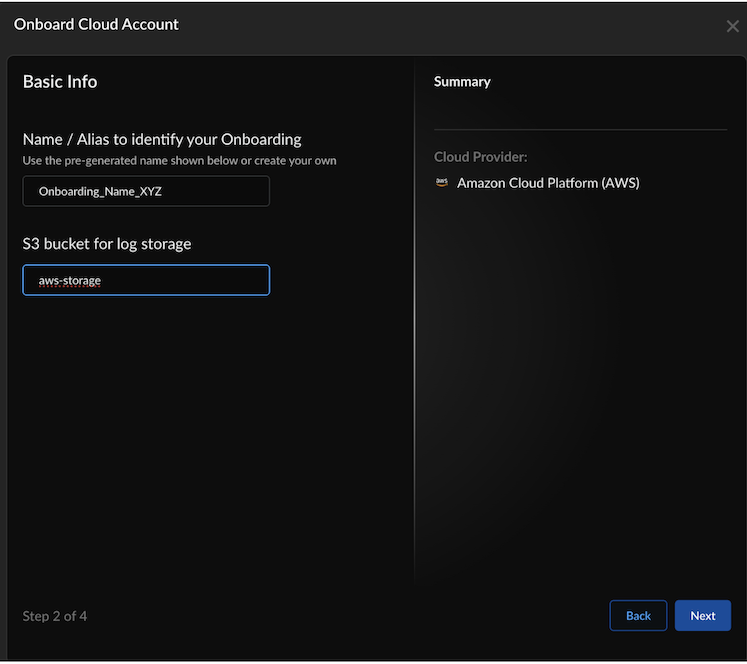Click the AWS logo icon

pos(442,183)
